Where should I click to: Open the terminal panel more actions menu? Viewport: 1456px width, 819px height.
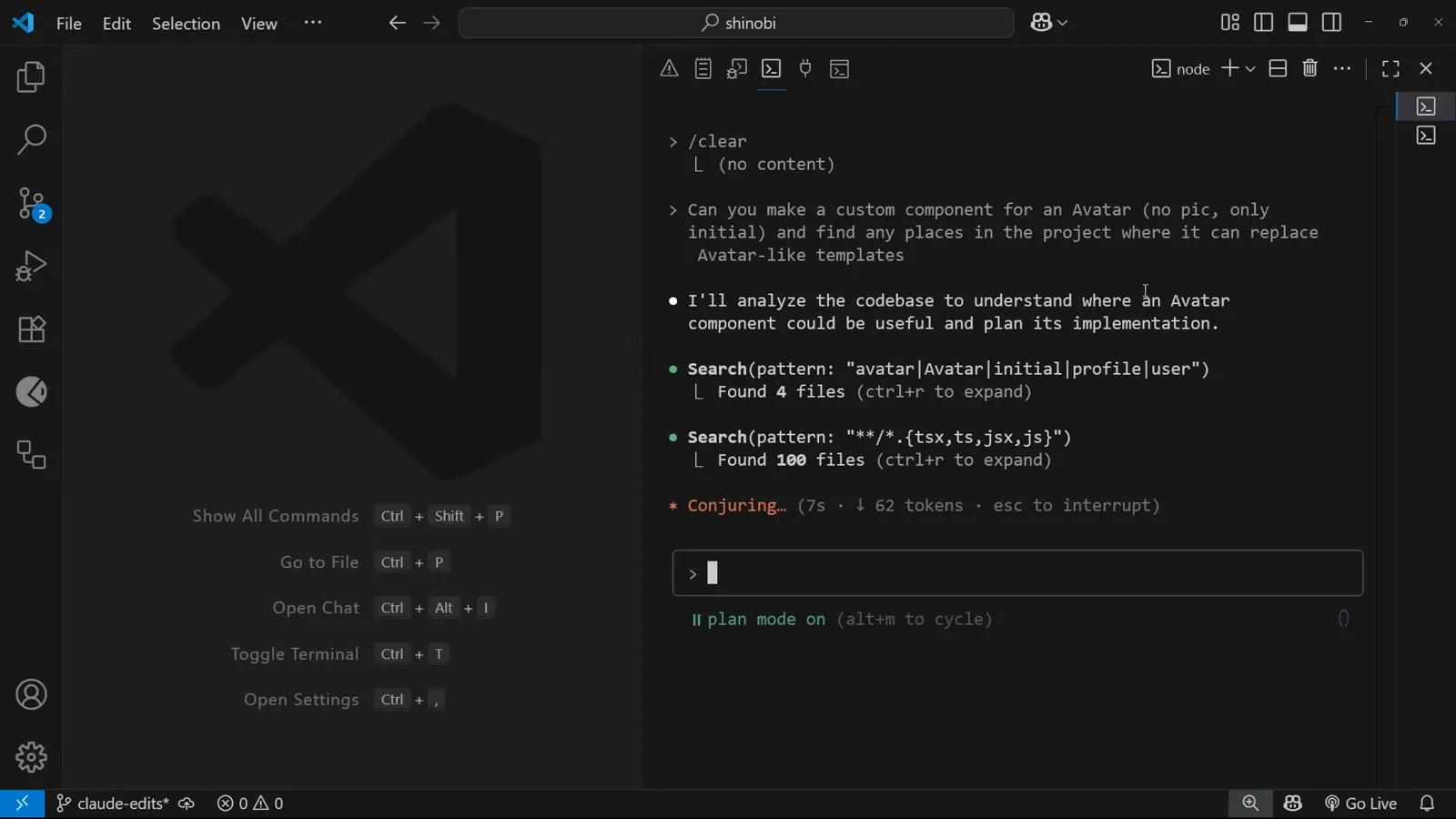[x=1342, y=68]
